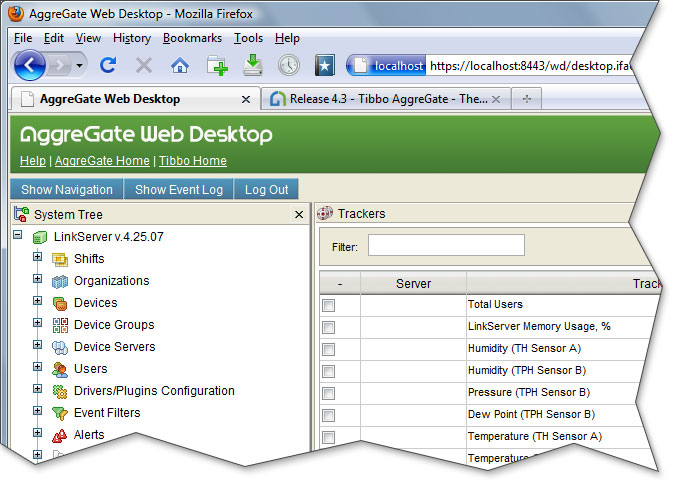Check the LinkServer Memory Usage checkbox

click(328, 327)
